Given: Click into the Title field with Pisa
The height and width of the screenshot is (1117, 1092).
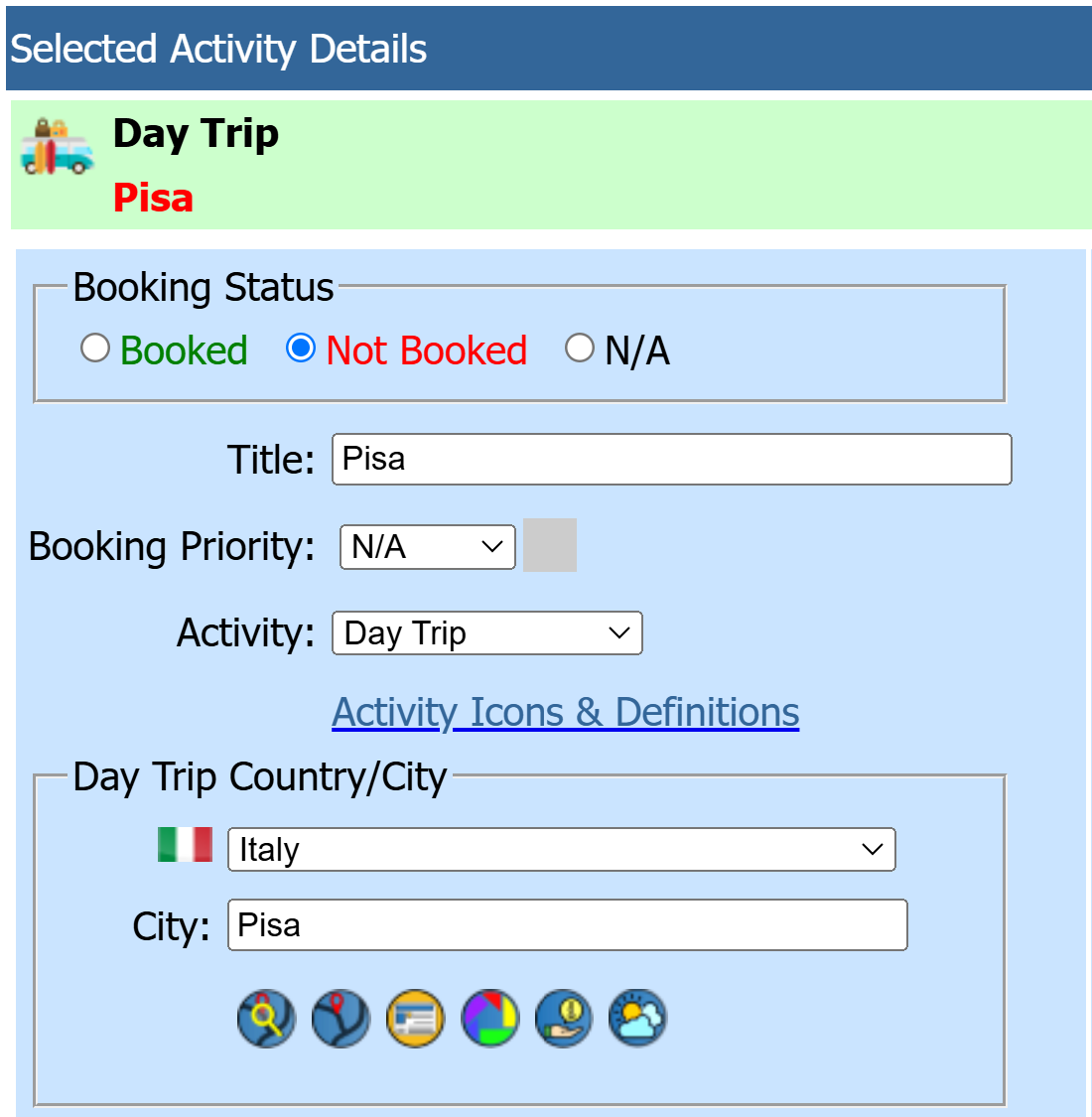Looking at the screenshot, I should click(672, 460).
